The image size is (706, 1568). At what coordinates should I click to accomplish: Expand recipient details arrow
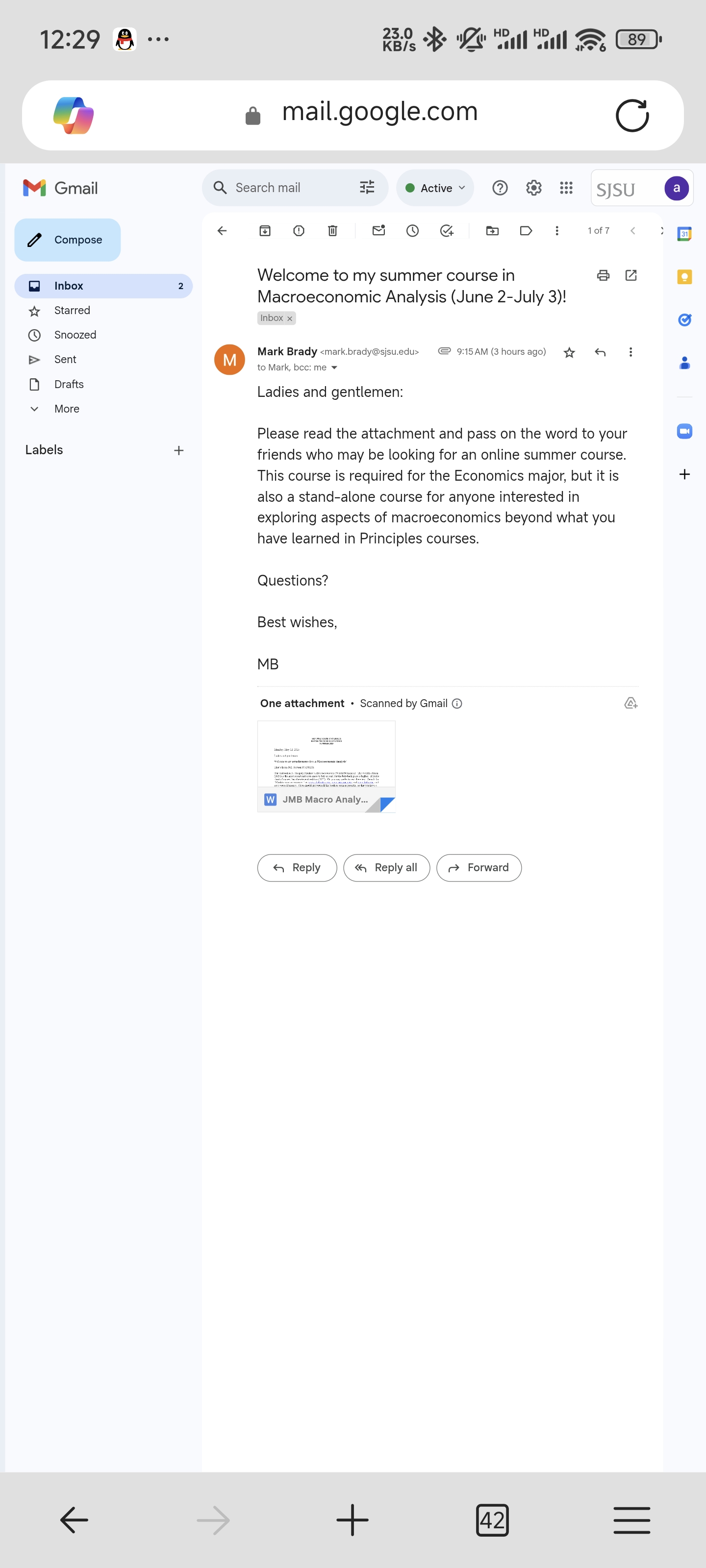click(x=334, y=367)
